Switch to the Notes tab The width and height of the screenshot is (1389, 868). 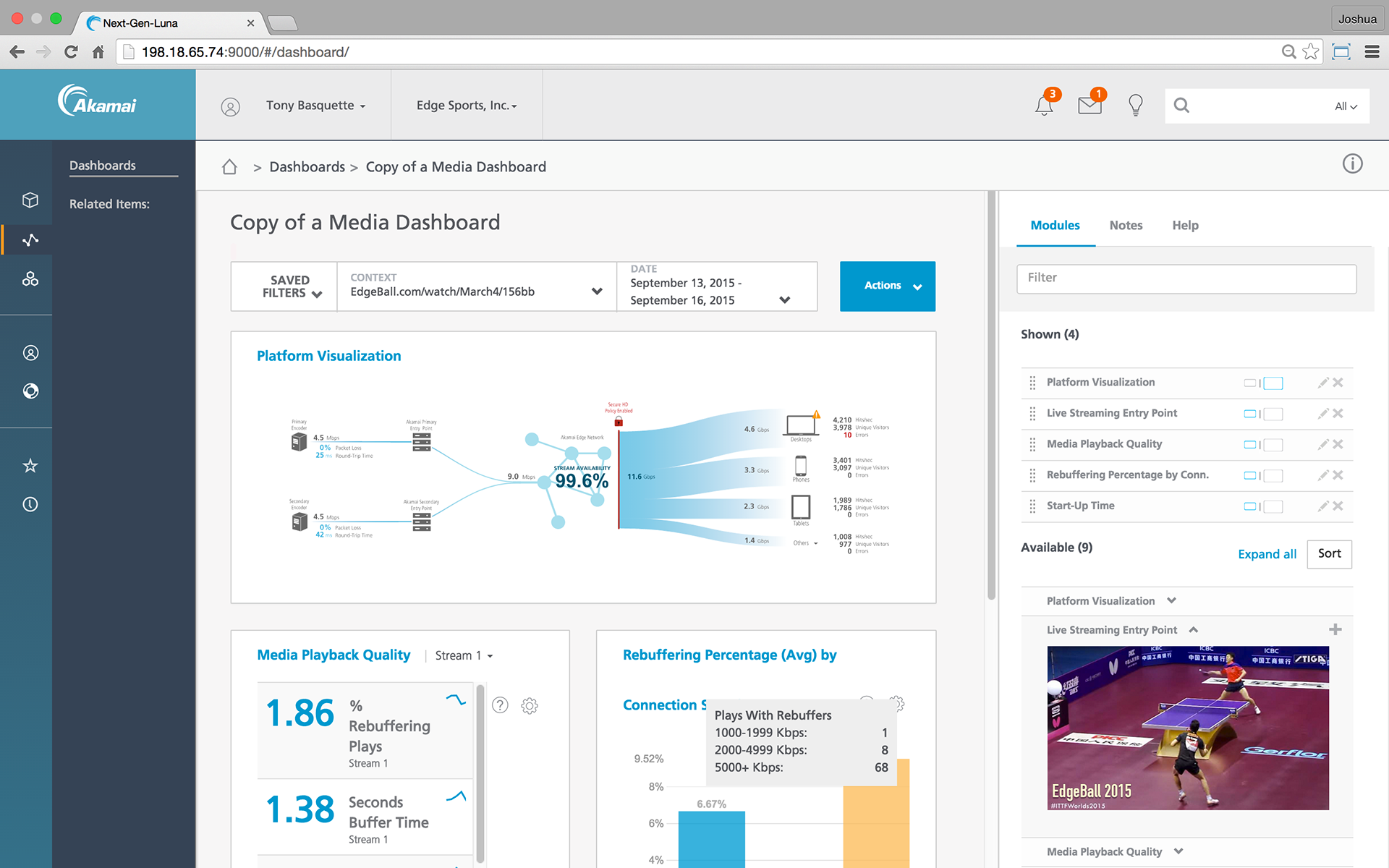tap(1126, 226)
